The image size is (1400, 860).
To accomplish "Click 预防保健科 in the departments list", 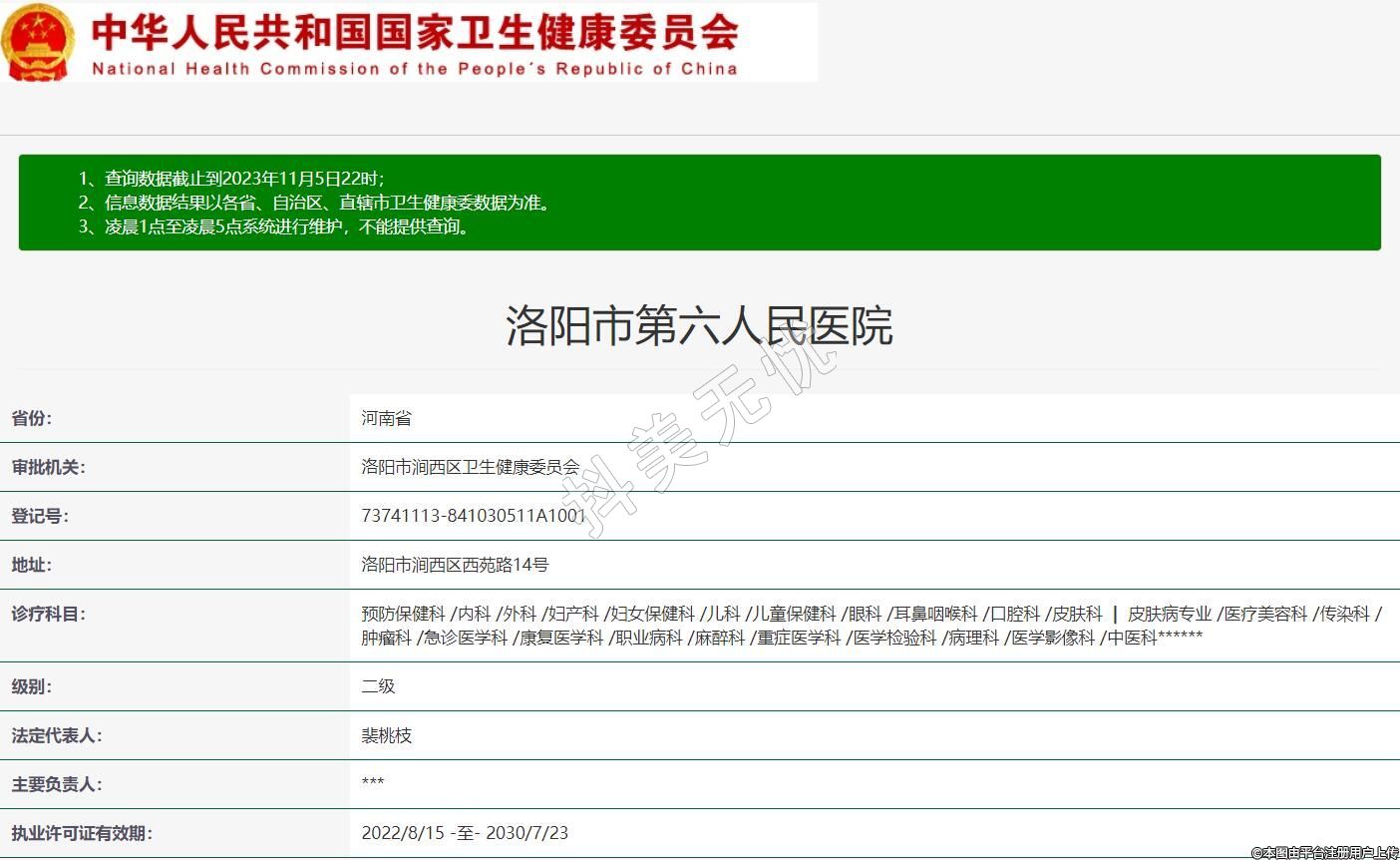I will click(x=403, y=614).
